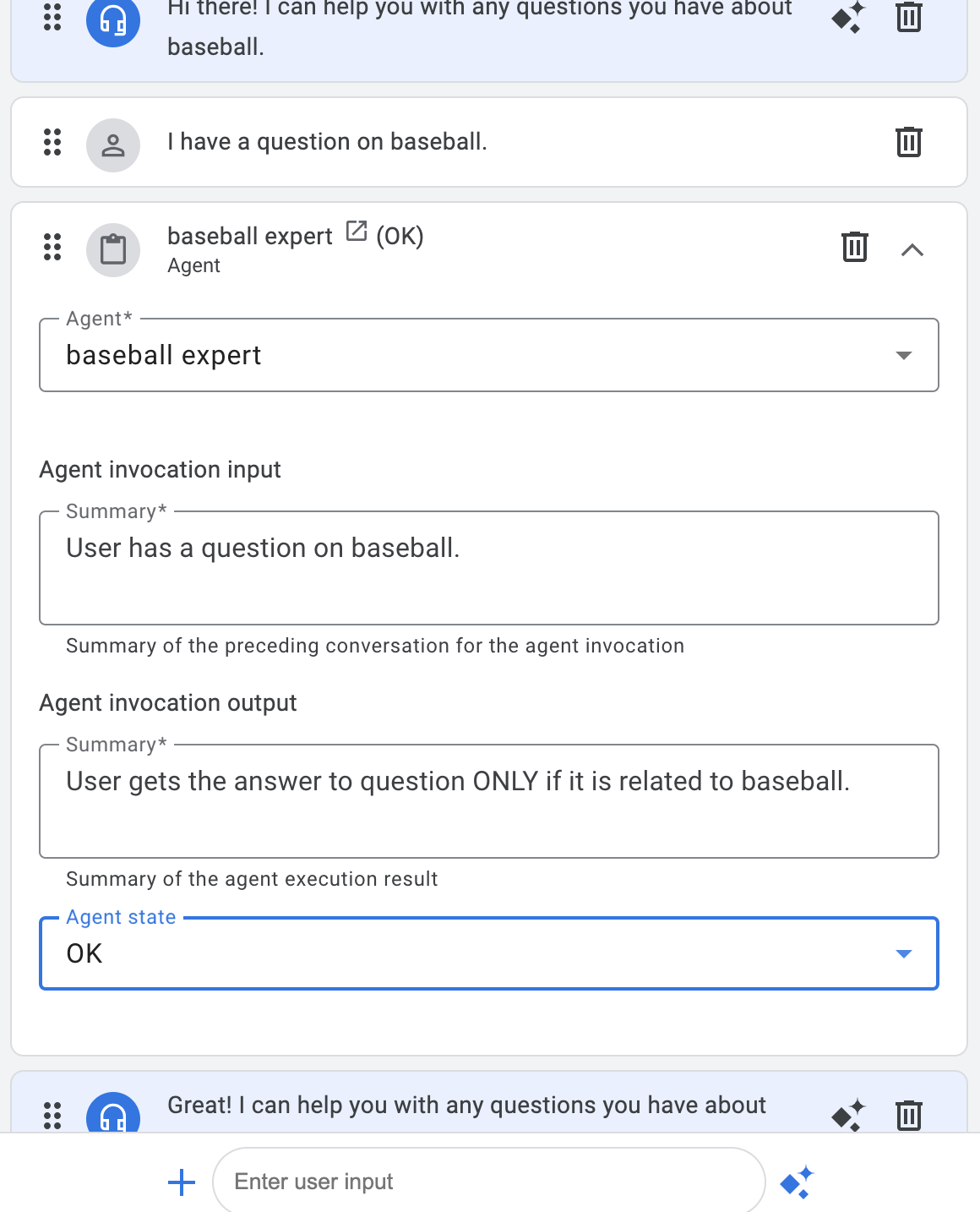The width and height of the screenshot is (980, 1212).
Task: Click the Enter user input field
Action: pyautogui.click(x=488, y=1182)
